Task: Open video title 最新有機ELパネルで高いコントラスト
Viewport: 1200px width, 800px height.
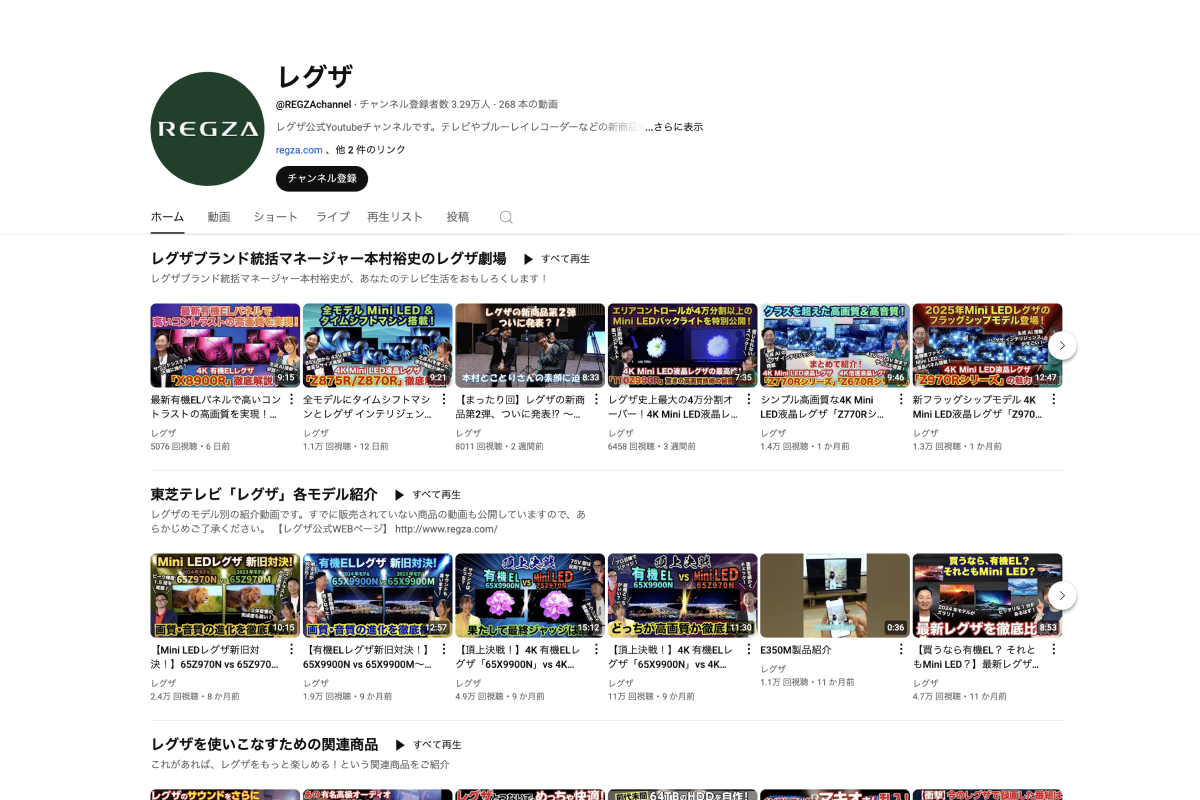Action: (215, 407)
